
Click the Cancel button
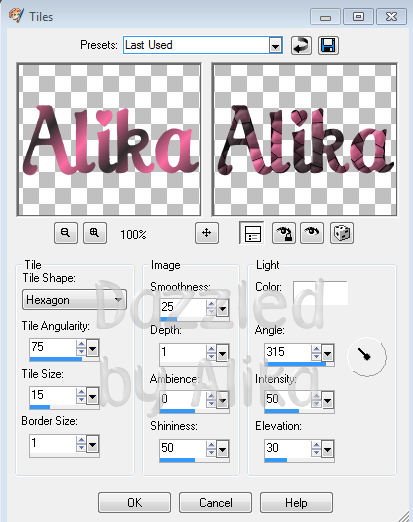click(215, 502)
